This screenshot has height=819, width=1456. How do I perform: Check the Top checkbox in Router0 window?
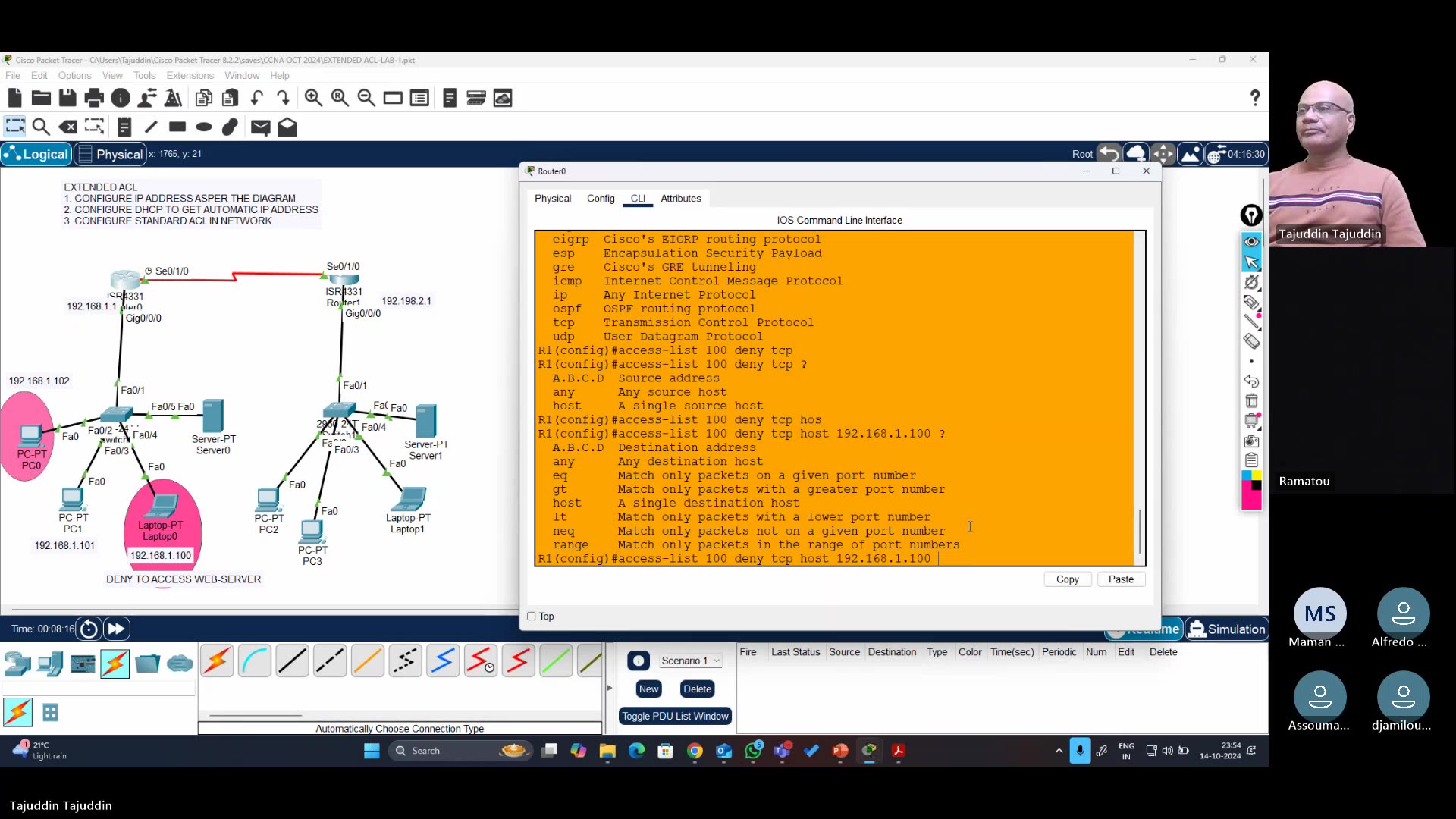tap(530, 616)
